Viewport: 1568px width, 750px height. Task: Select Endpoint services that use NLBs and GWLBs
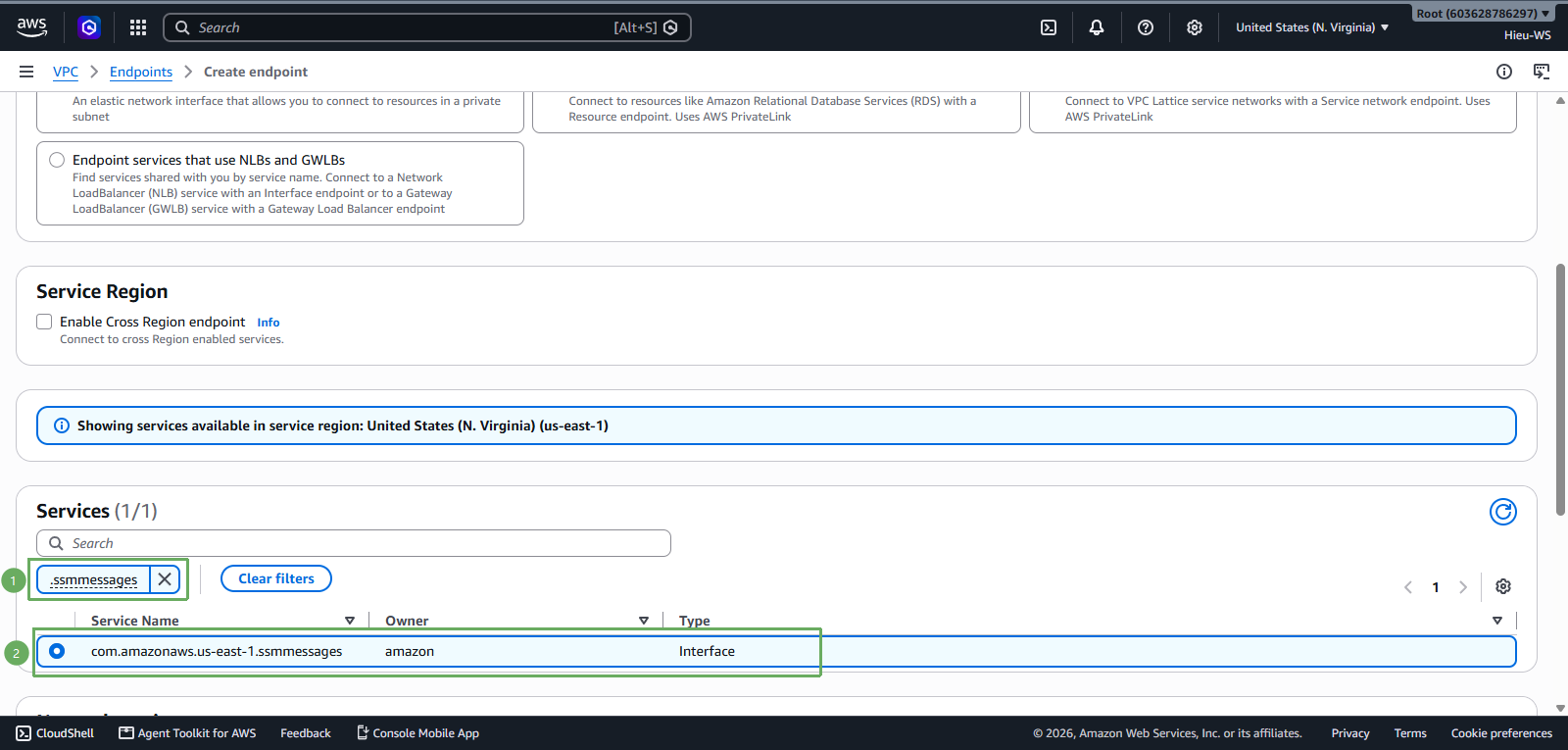tap(57, 160)
